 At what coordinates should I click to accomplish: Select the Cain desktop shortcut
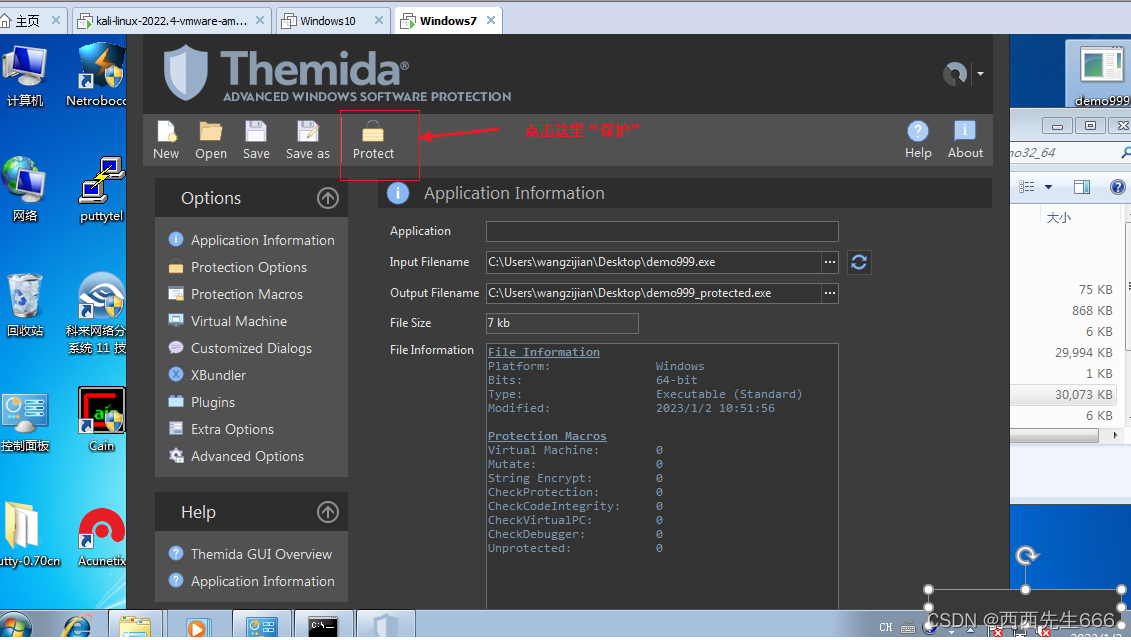(101, 420)
